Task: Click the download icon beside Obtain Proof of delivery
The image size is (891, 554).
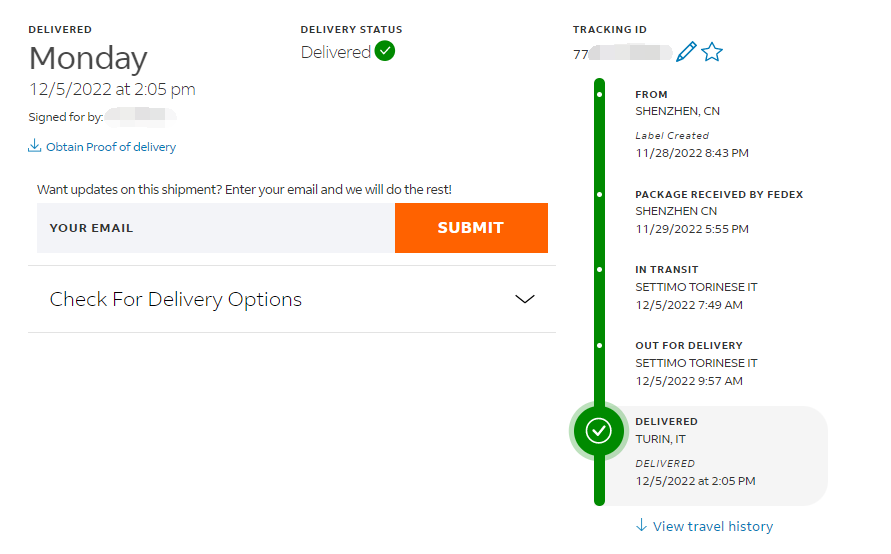Action: pyautogui.click(x=34, y=145)
